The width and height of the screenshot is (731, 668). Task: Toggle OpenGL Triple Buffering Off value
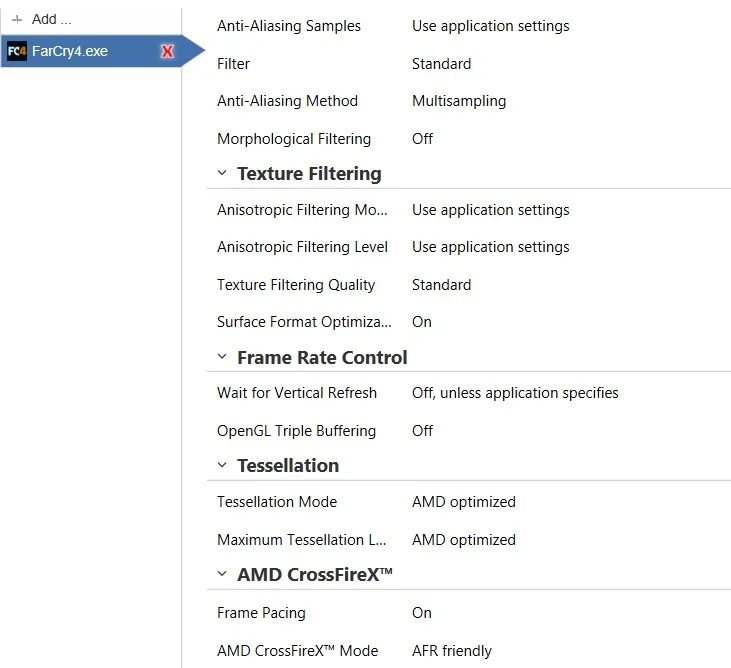[422, 431]
